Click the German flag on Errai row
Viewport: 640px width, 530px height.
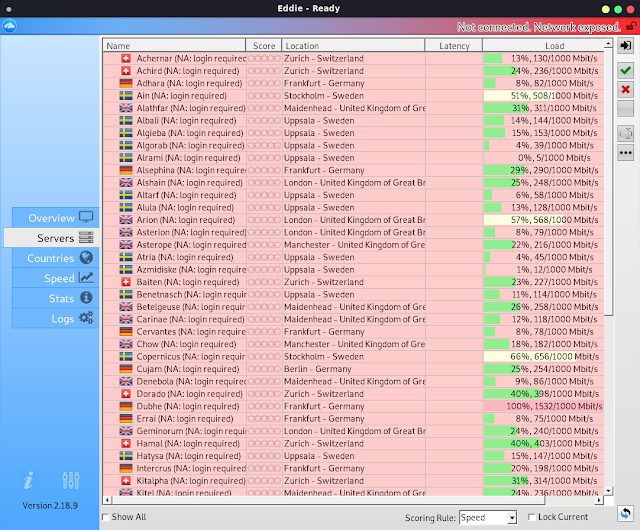click(126, 419)
